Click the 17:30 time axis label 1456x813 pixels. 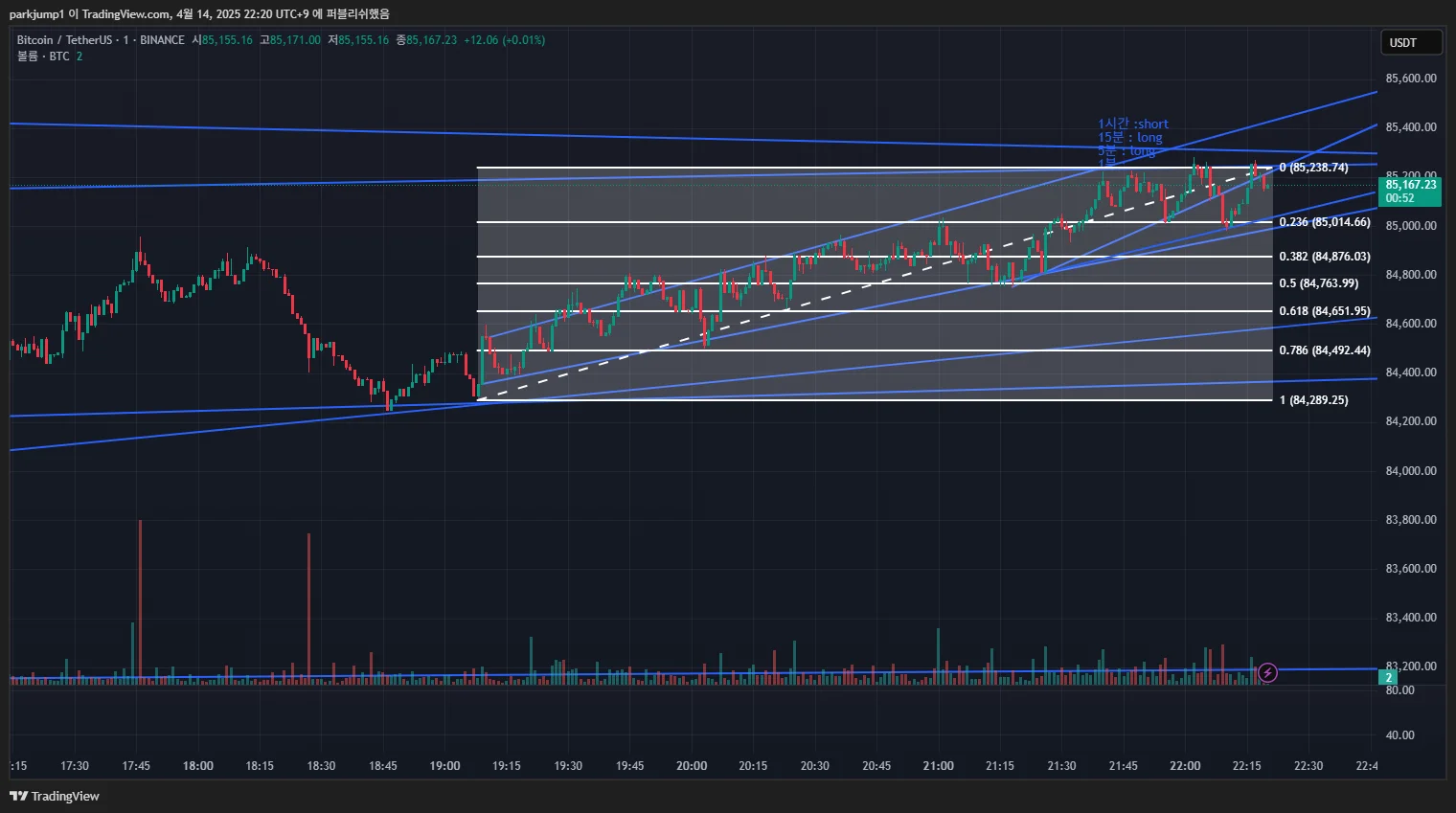[75, 766]
